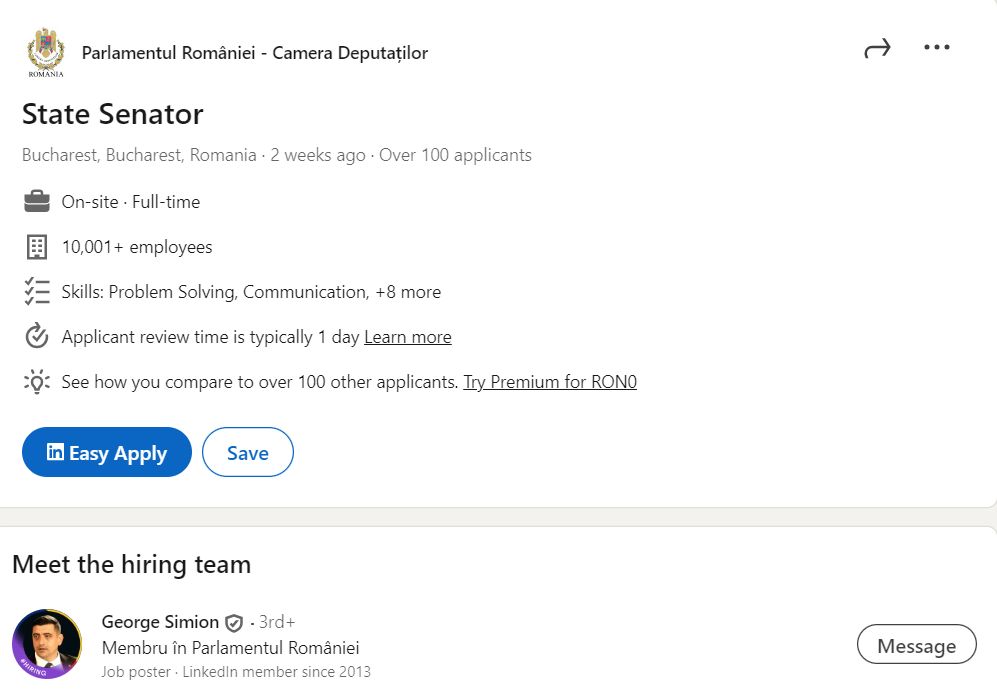Save this job with the Save button
This screenshot has height=698, width=997.
coord(247,453)
